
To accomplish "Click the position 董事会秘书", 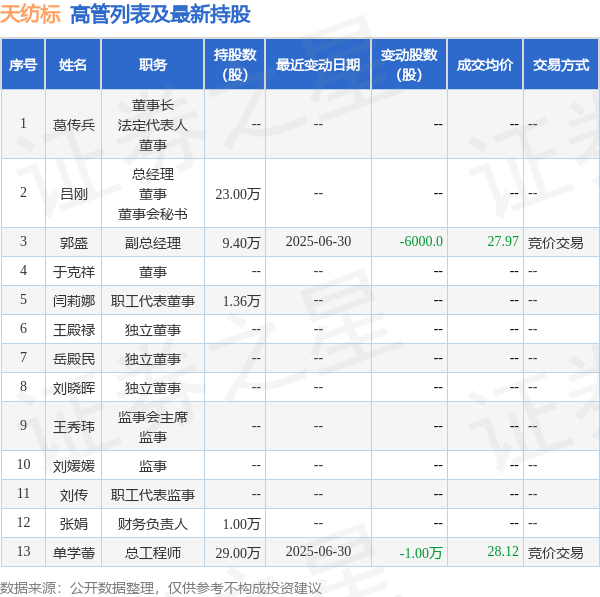I will point(153,214).
